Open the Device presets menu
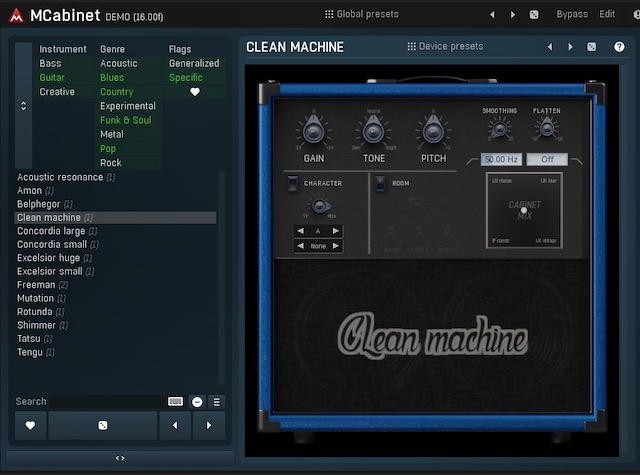Viewport: 640px width, 475px height. tap(445, 46)
